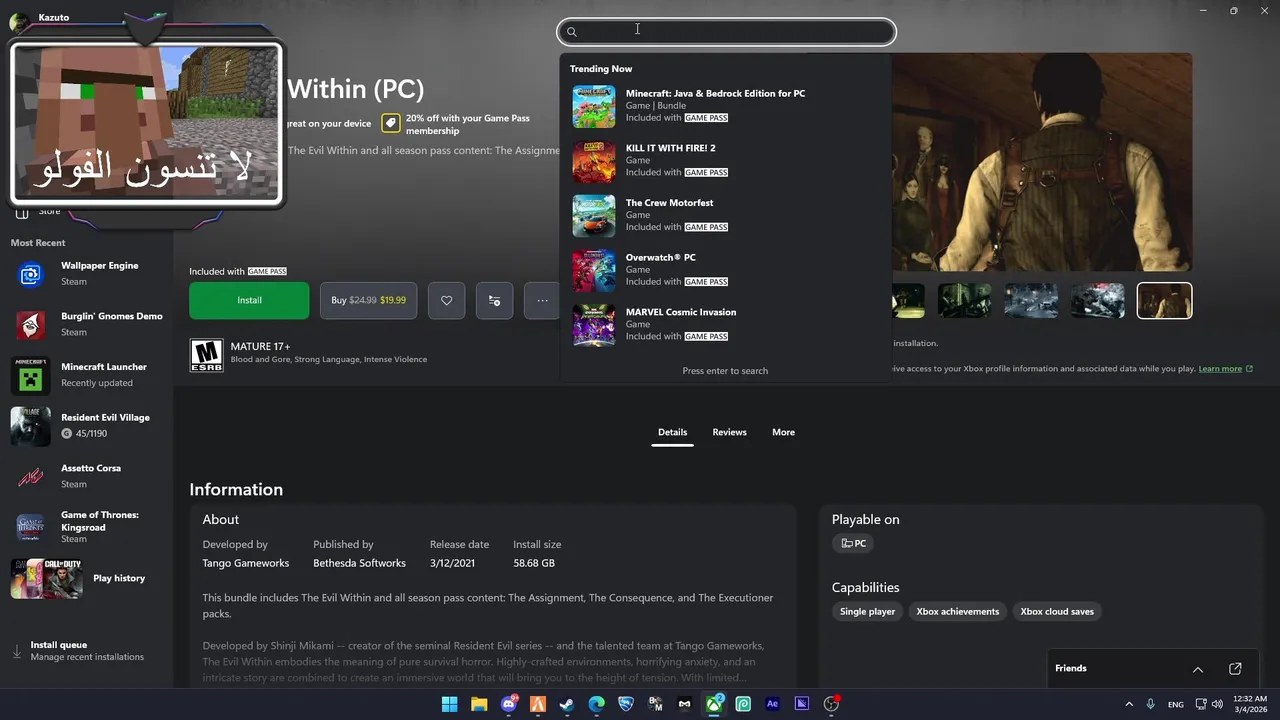Select Minecraft: Java & Bedrock Edition suggestion
1280x720 pixels.
point(725,106)
